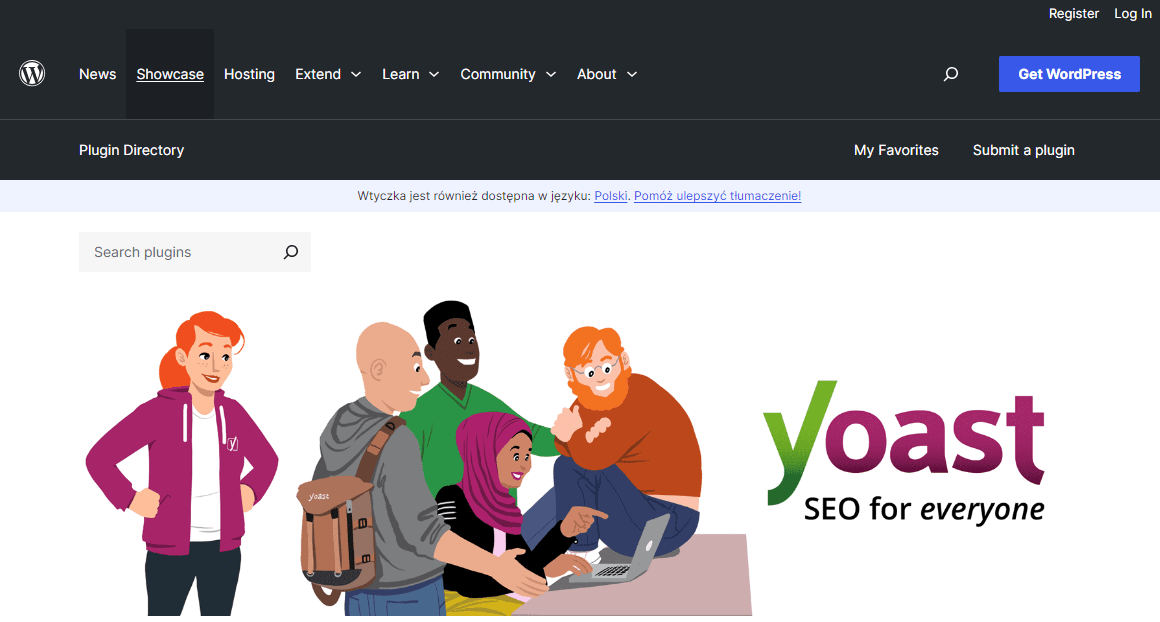Go to the Plugin Directory
Image resolution: width=1160 pixels, height=622 pixels.
(131, 150)
